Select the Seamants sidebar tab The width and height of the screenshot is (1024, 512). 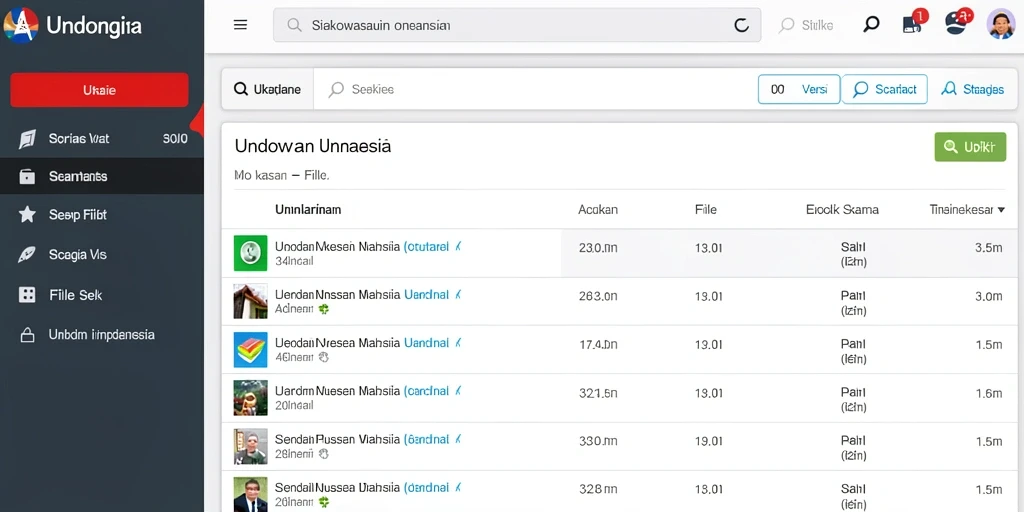click(x=102, y=176)
